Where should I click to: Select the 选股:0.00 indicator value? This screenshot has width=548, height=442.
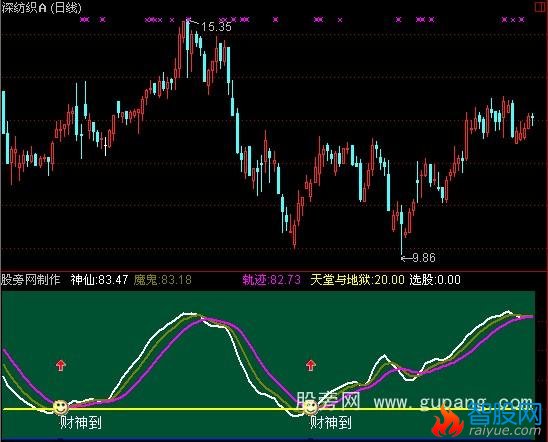pos(435,280)
